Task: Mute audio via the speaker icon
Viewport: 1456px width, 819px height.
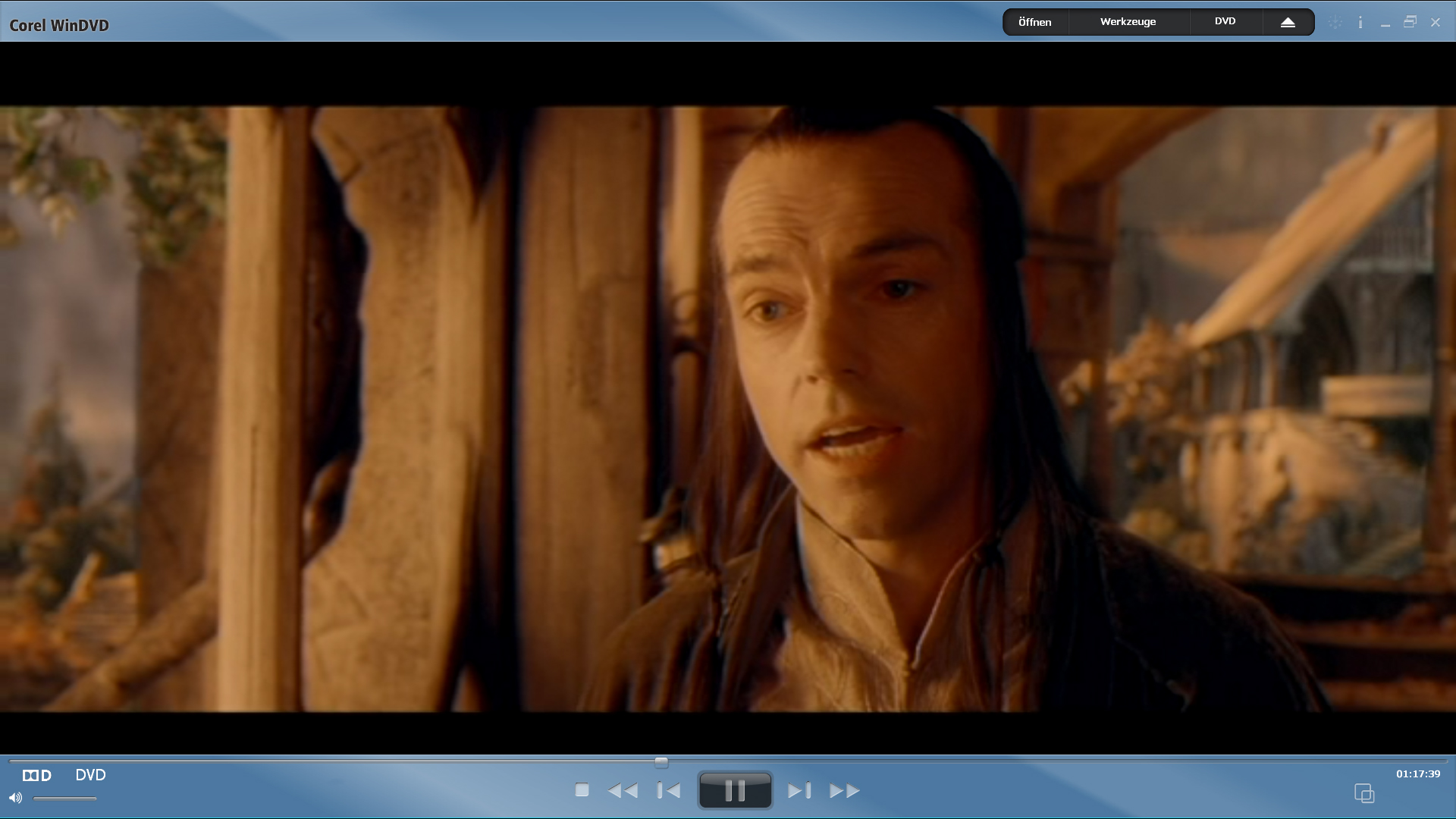Action: pyautogui.click(x=15, y=798)
